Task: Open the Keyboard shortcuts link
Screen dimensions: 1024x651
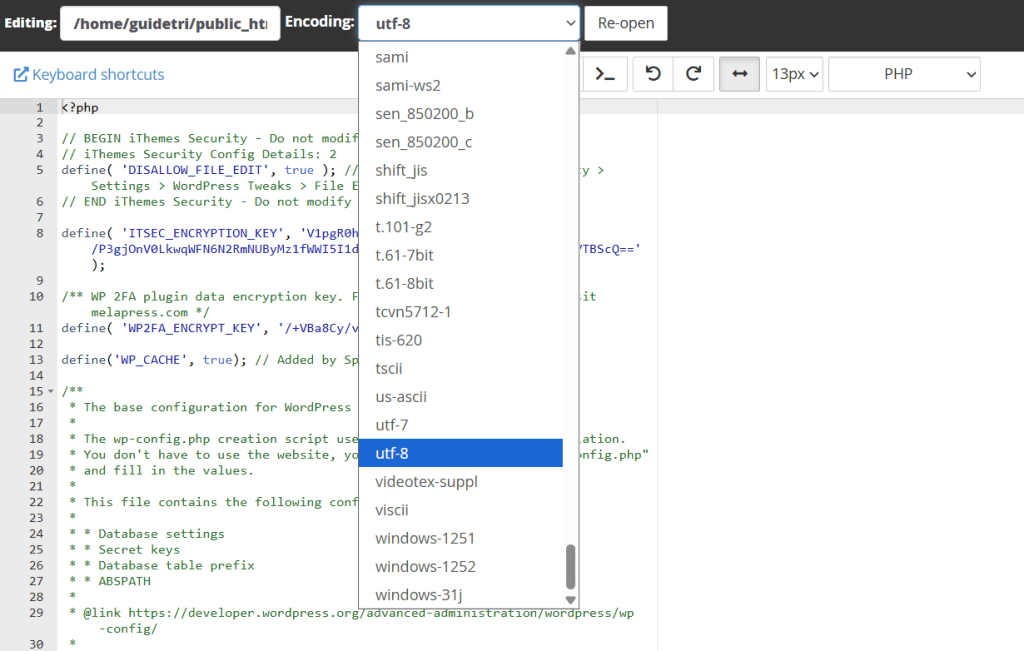Action: pyautogui.click(x=89, y=74)
